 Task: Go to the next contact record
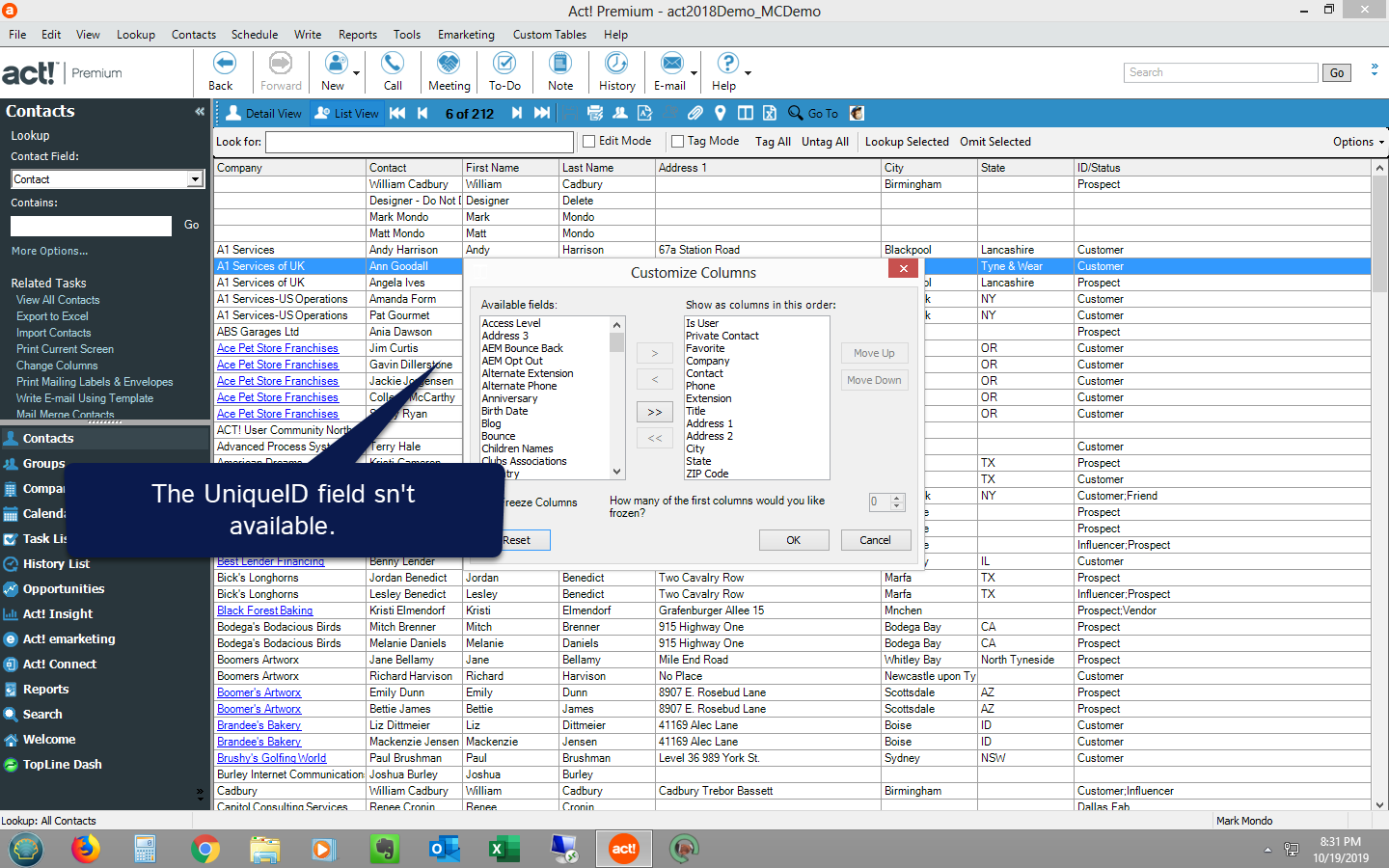pos(517,113)
